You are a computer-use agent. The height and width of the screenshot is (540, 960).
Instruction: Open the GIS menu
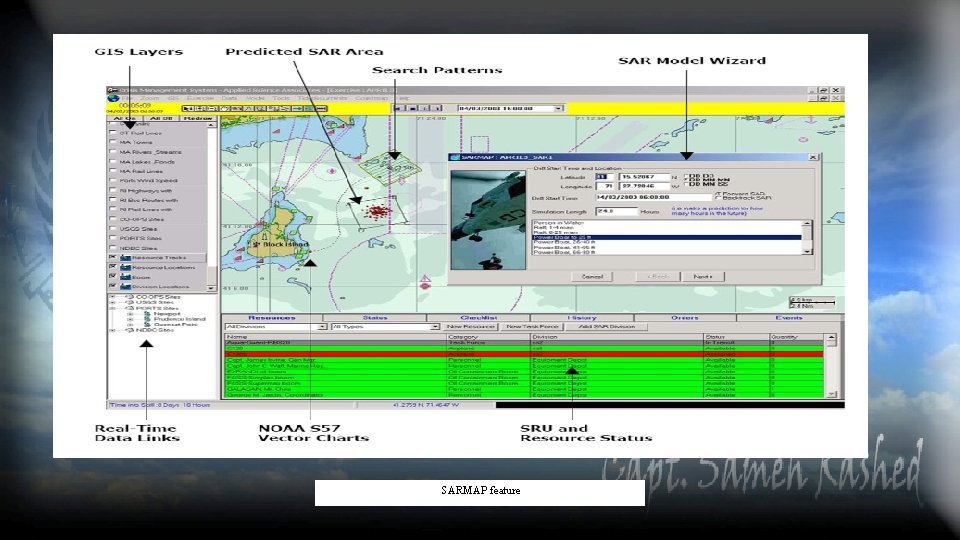point(173,98)
